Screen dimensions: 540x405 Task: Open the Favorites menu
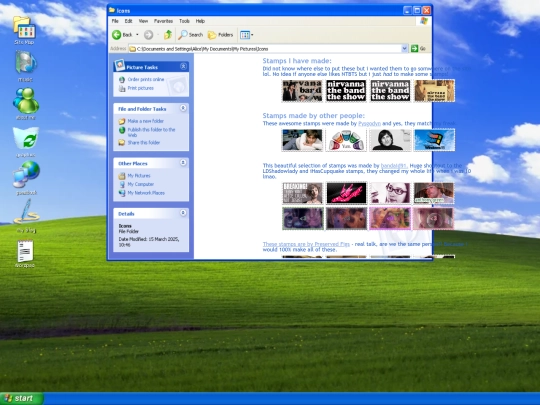[x=163, y=21]
